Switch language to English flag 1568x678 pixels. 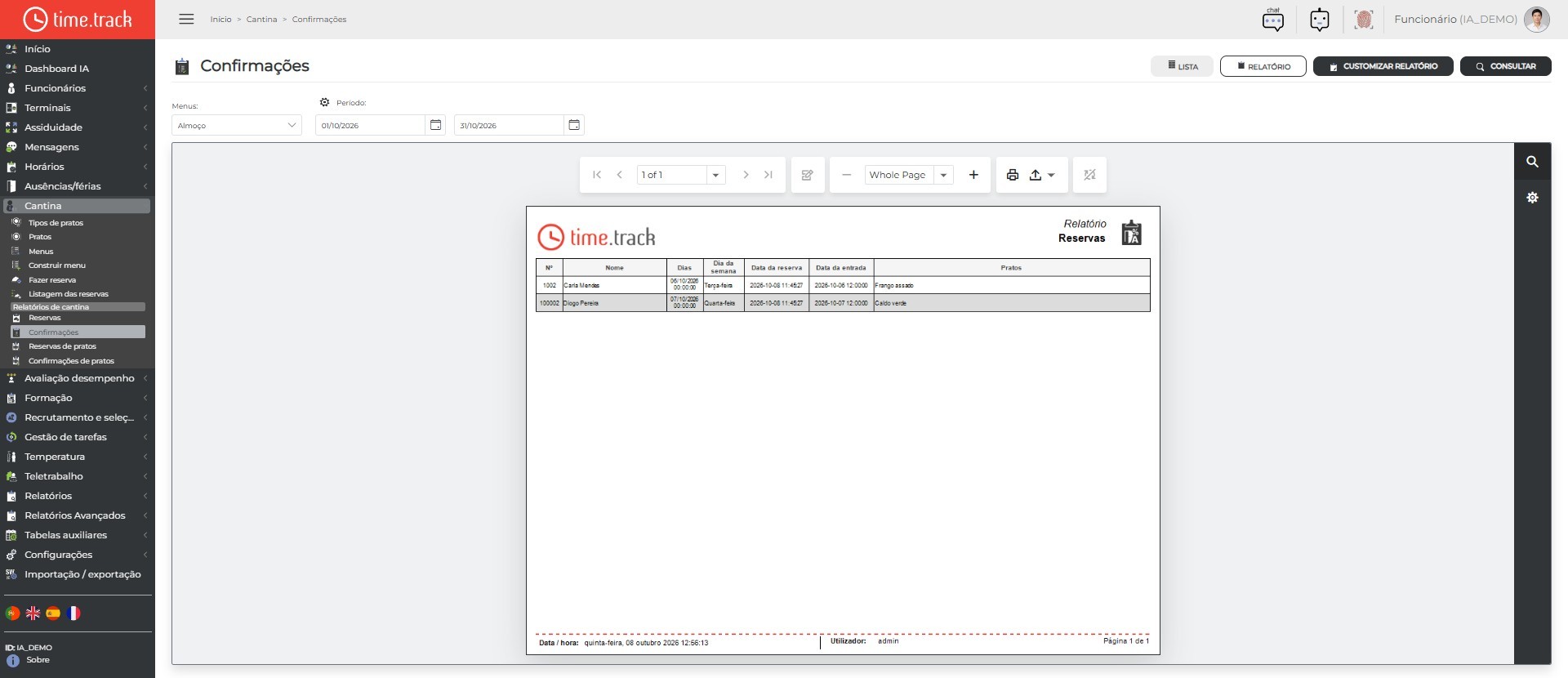33,613
